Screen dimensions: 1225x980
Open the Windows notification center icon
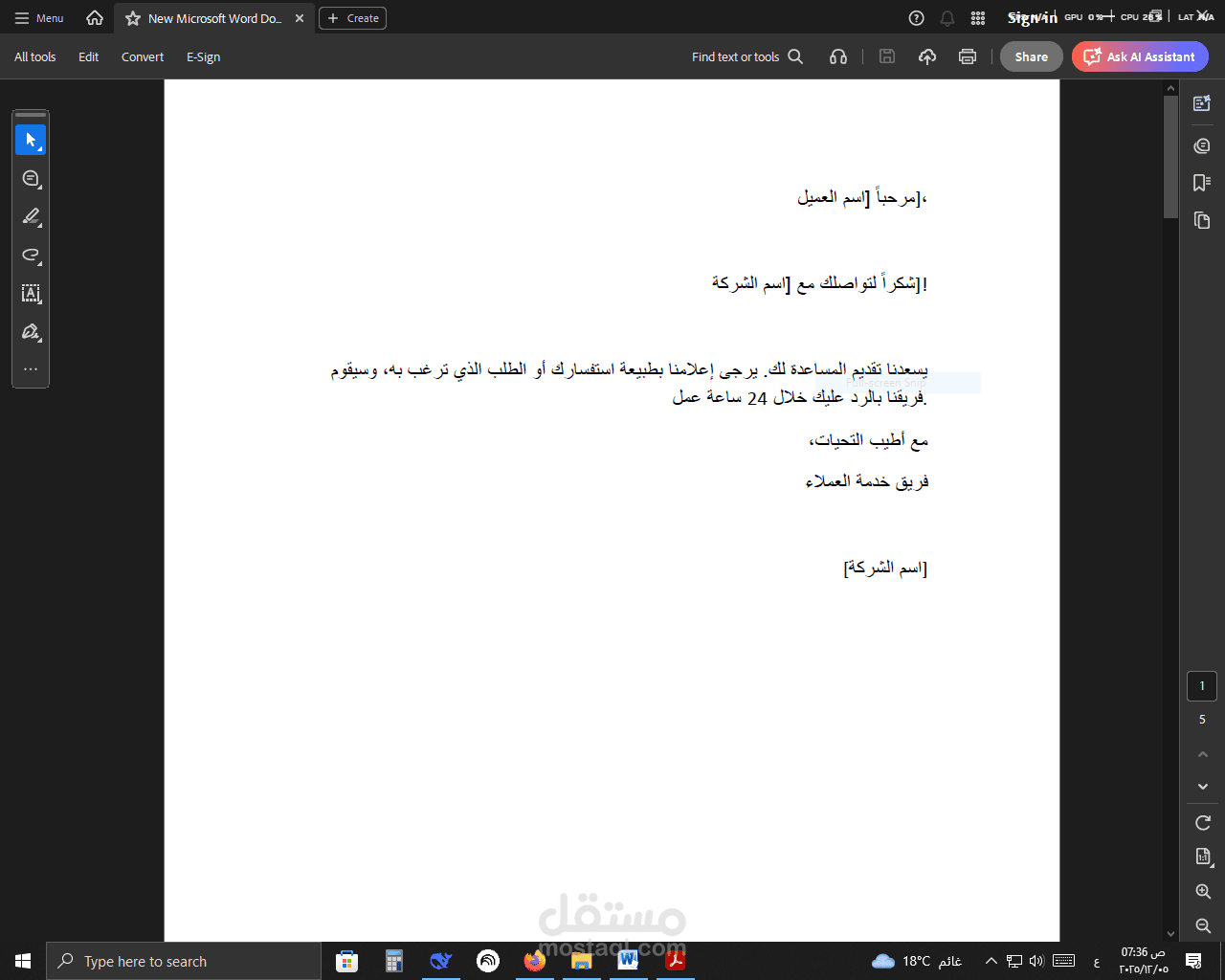click(x=1193, y=961)
